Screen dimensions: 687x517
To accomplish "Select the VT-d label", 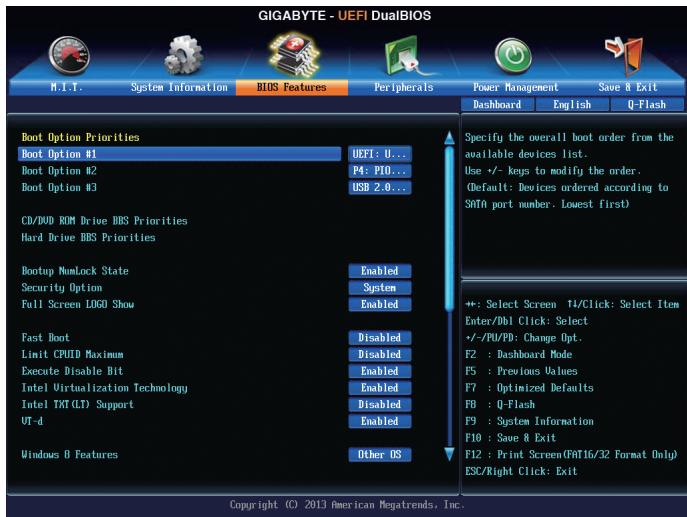I will (32, 421).
